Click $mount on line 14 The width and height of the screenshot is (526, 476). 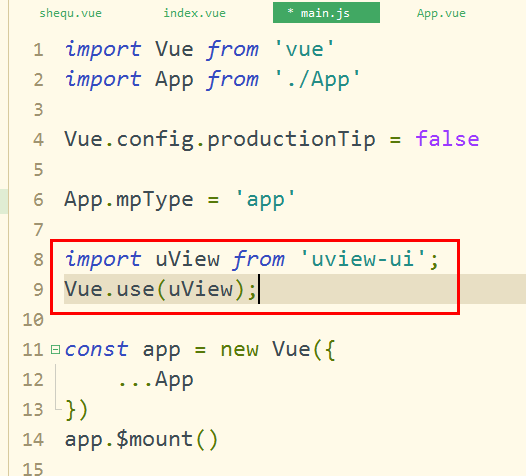click(154, 439)
